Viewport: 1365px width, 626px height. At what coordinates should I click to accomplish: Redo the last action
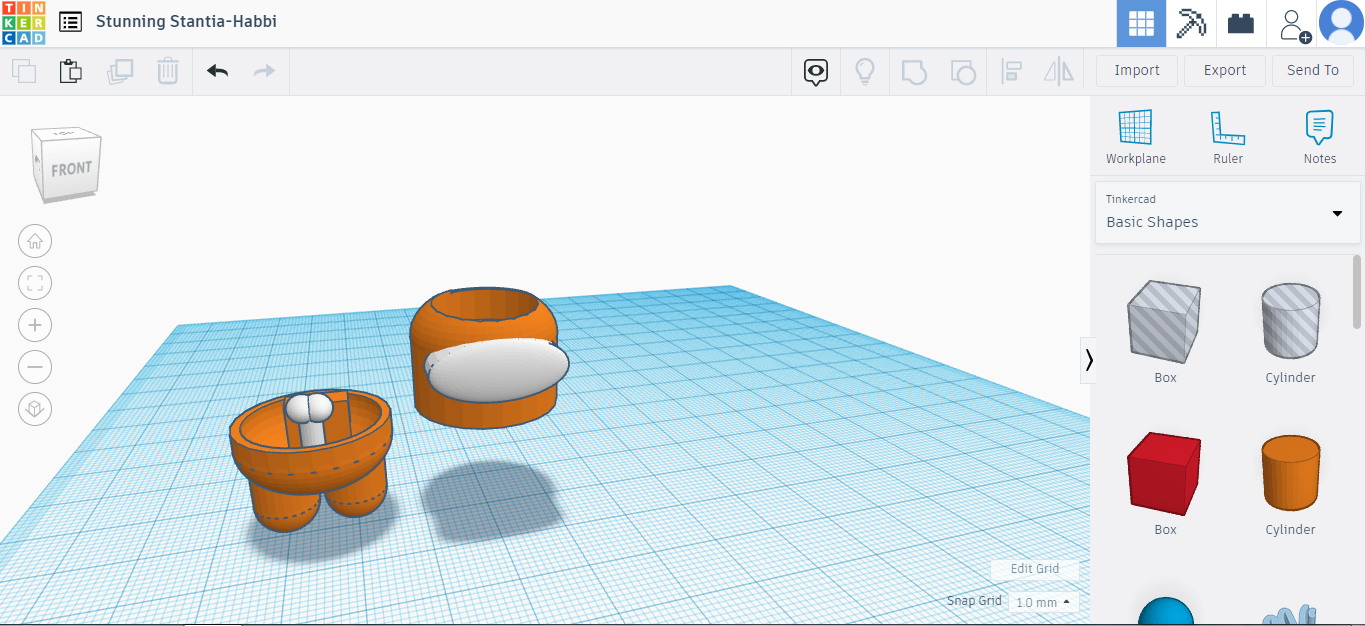pos(264,71)
